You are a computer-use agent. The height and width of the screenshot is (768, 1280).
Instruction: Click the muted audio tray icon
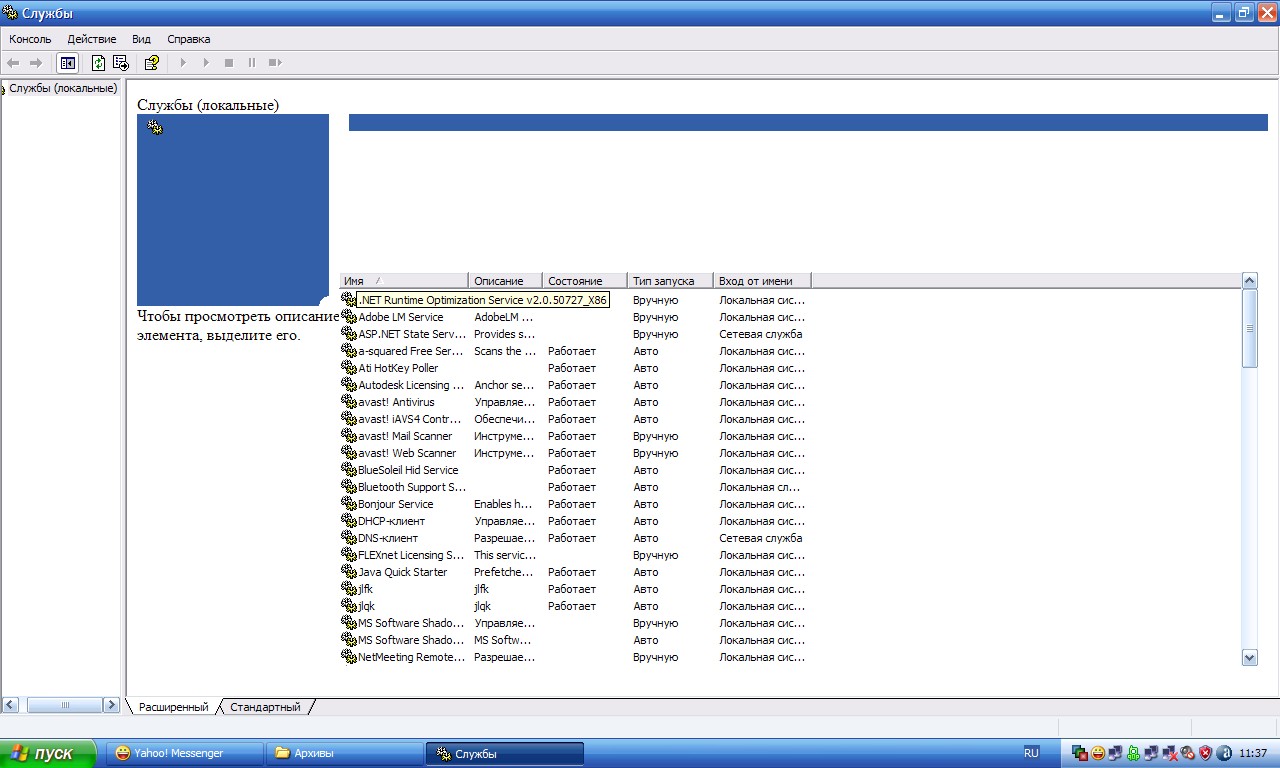(x=1188, y=753)
